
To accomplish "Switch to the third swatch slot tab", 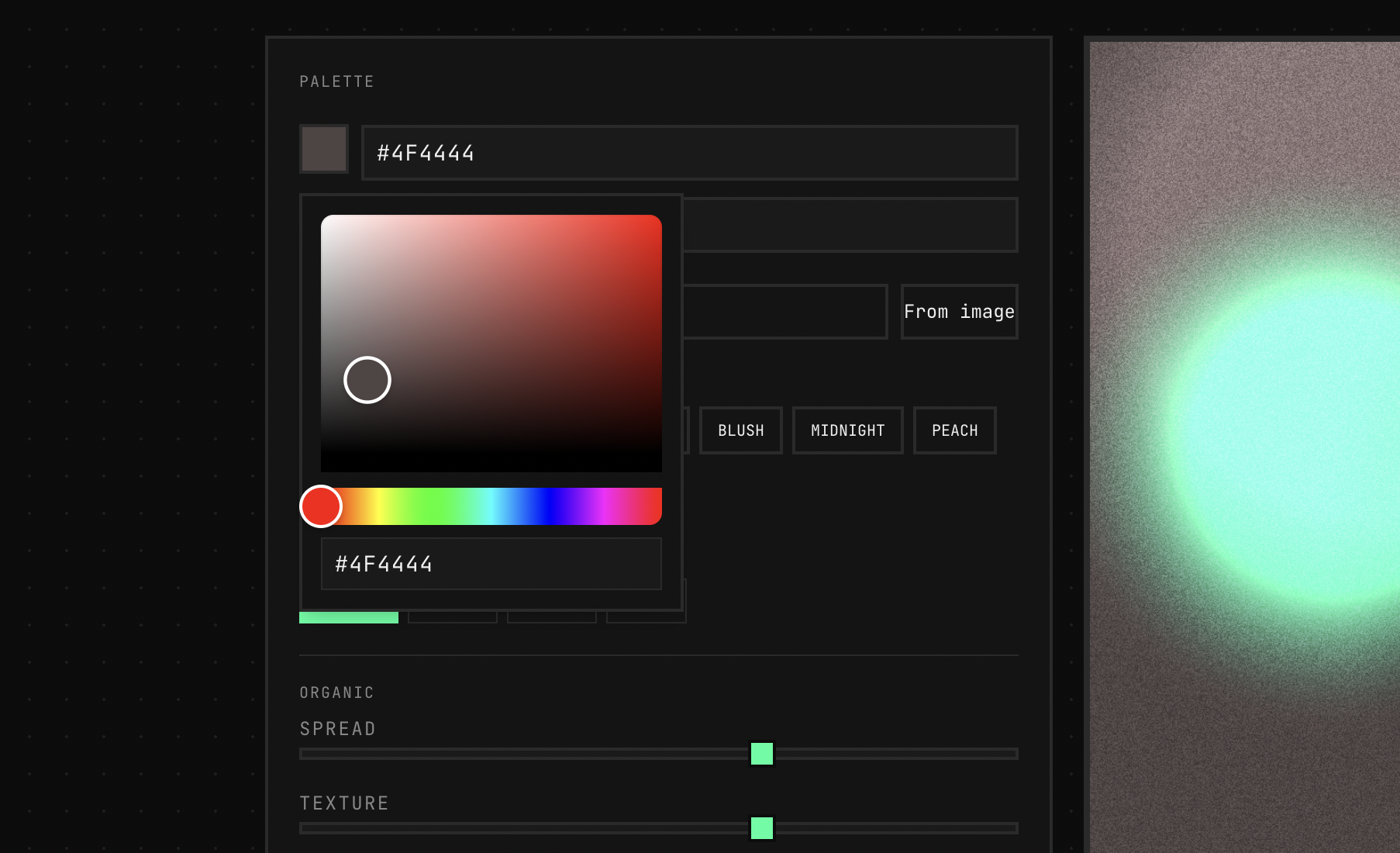I will coord(551,617).
